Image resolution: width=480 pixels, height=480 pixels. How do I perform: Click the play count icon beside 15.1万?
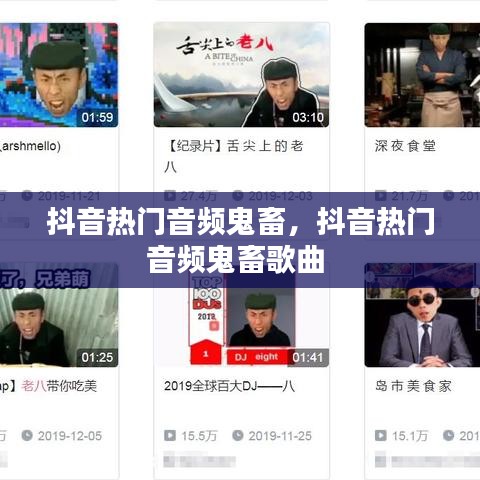pos(381,435)
